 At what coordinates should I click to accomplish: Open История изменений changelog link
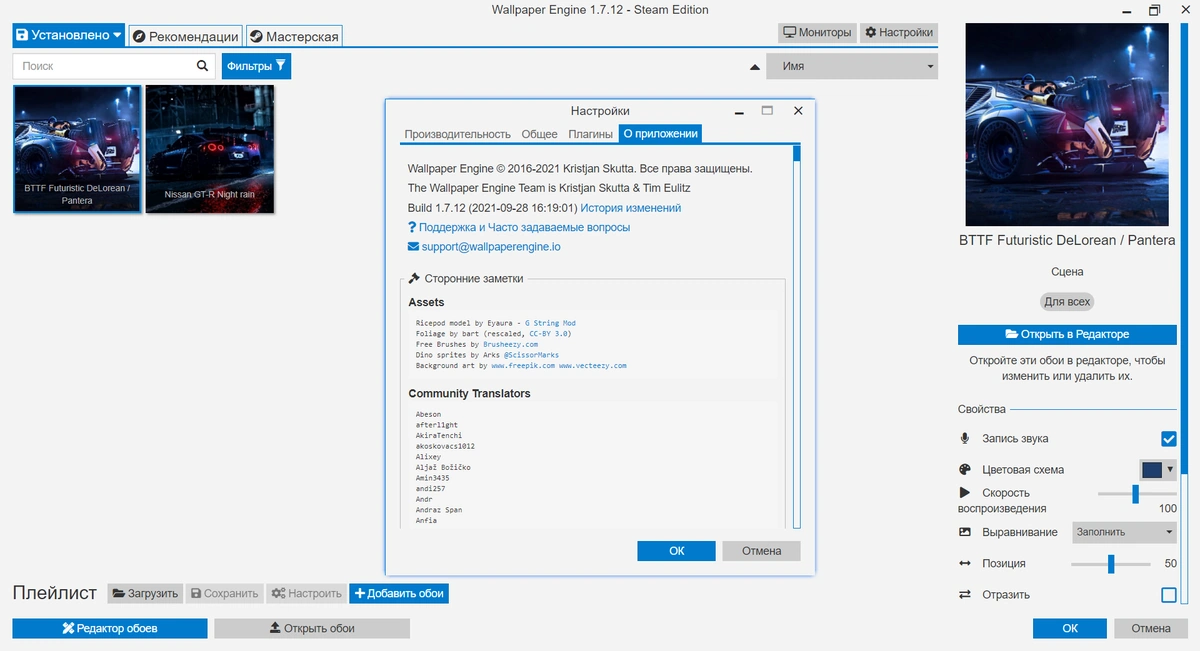pyautogui.click(x=631, y=208)
